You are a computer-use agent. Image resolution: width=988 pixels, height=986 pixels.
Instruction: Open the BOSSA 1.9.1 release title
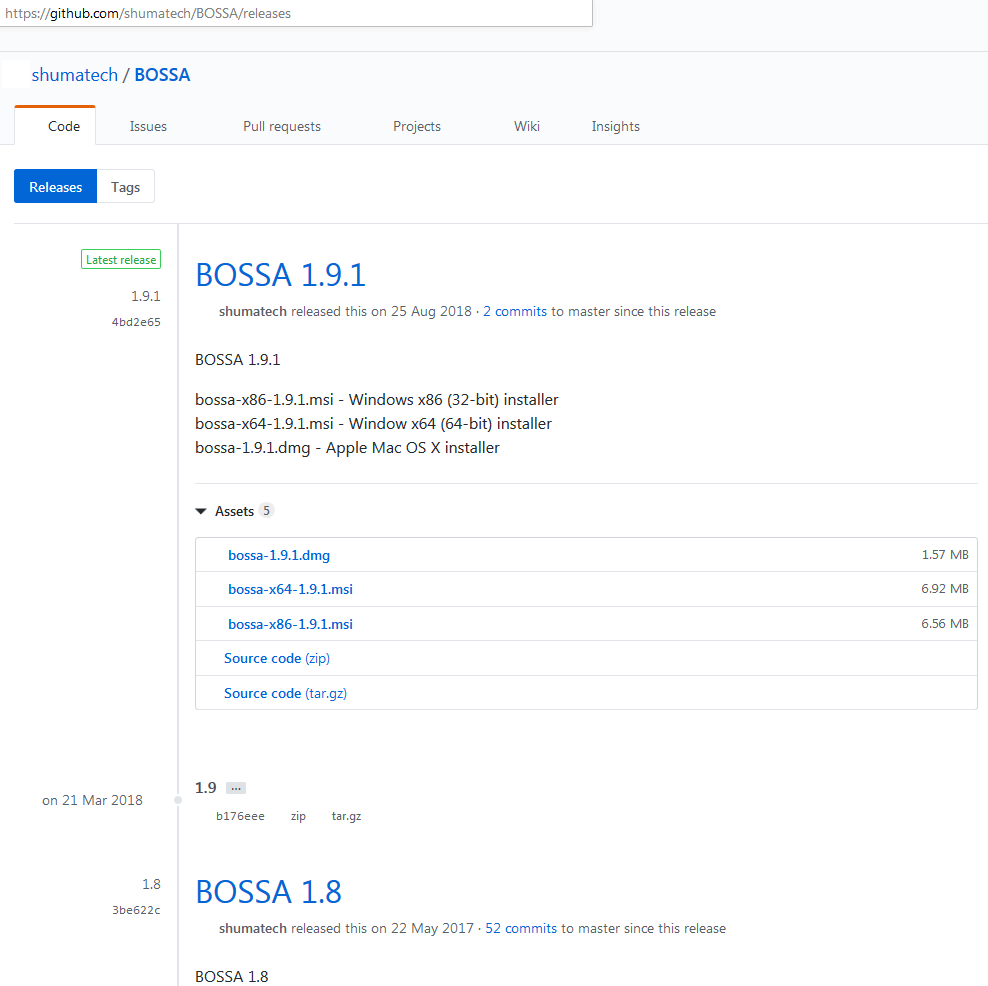pyautogui.click(x=280, y=275)
